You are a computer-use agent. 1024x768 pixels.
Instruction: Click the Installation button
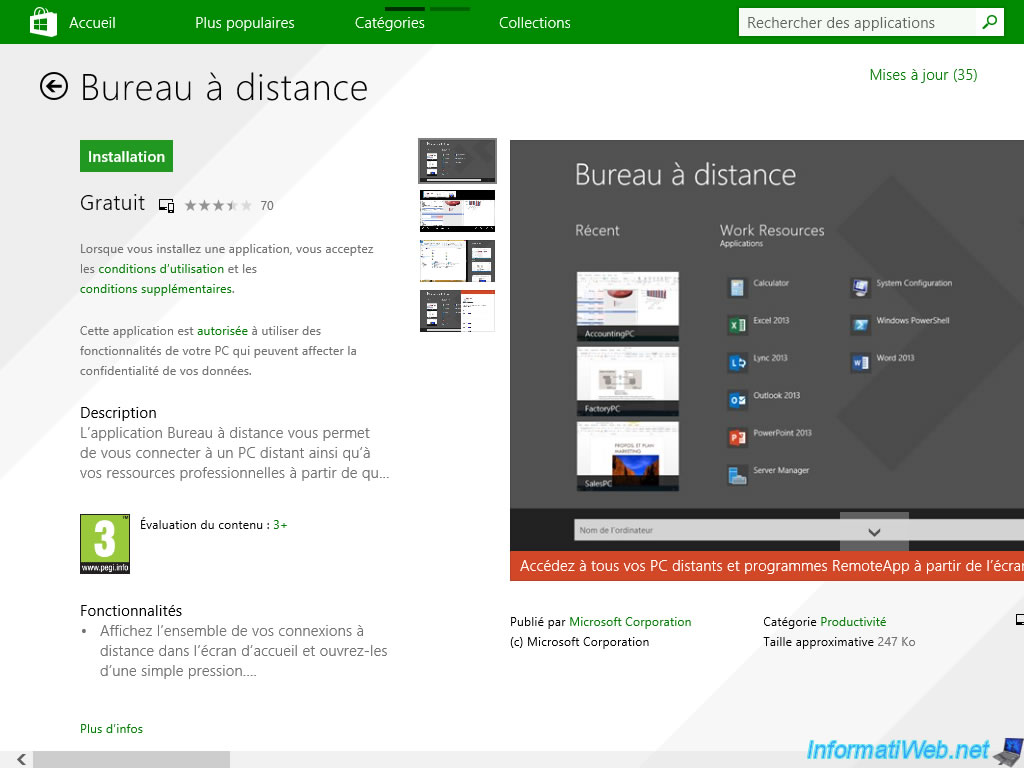[127, 156]
